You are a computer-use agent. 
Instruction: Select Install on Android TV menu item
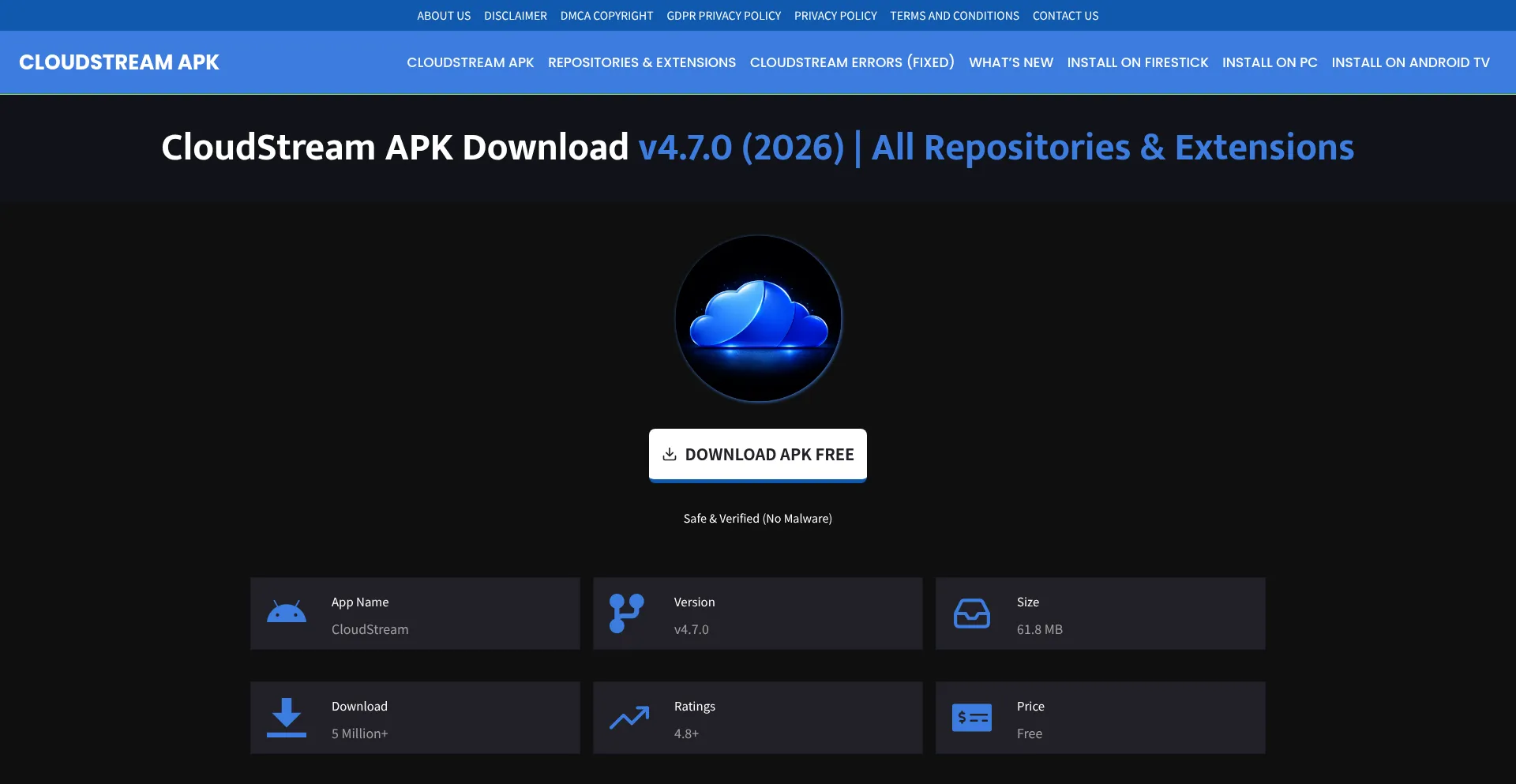(x=1410, y=62)
